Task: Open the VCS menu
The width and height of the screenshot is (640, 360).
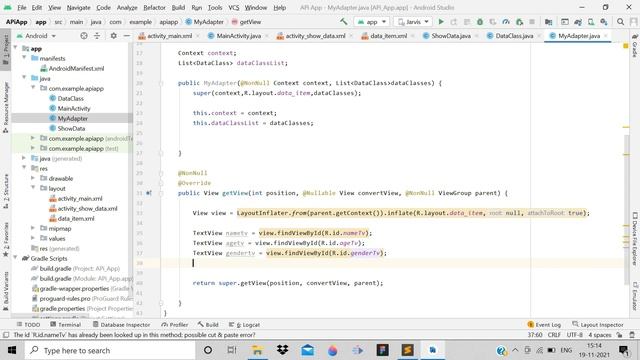Action: pyautogui.click(x=233, y=7)
